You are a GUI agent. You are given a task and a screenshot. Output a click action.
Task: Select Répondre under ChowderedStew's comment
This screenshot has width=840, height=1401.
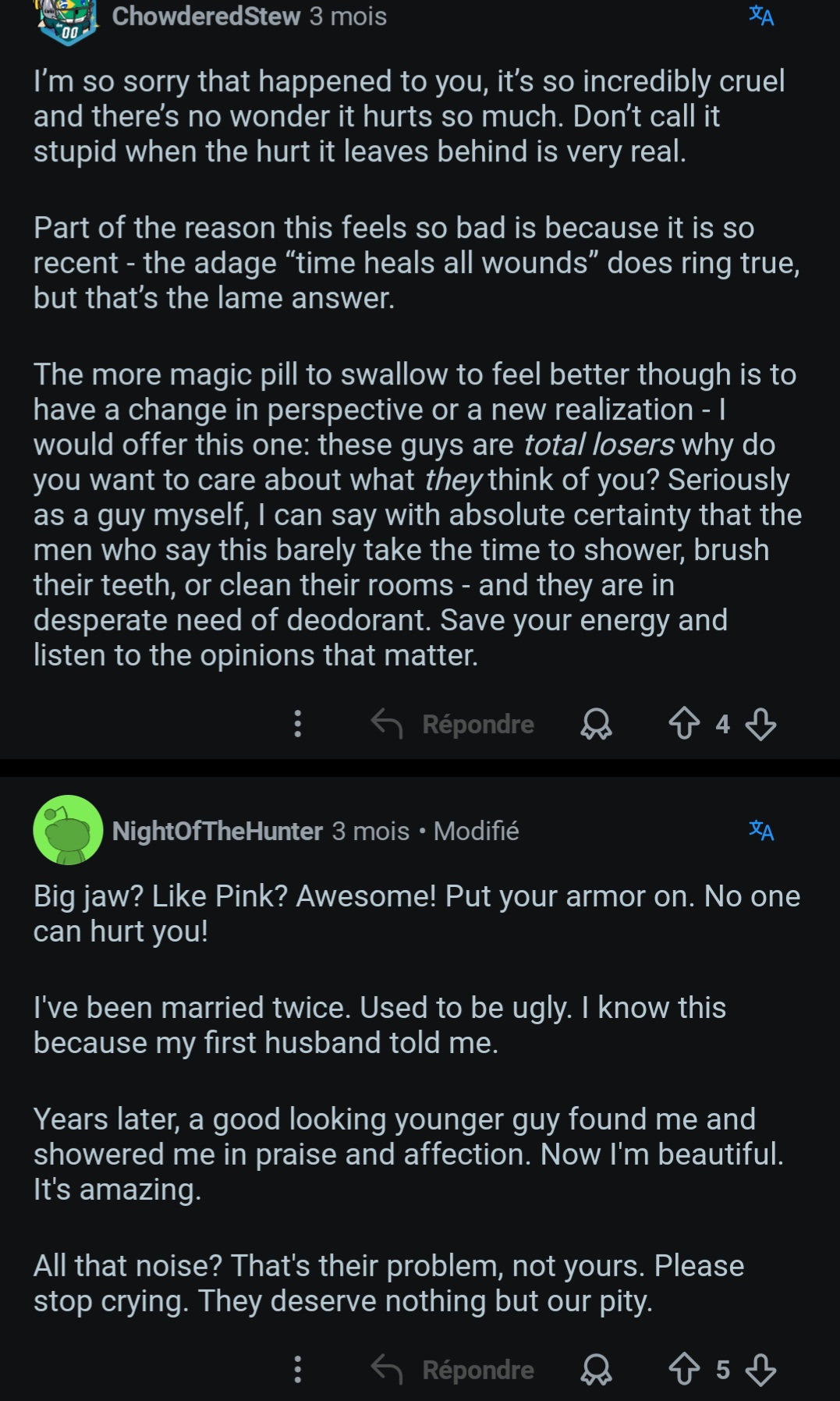point(477,724)
